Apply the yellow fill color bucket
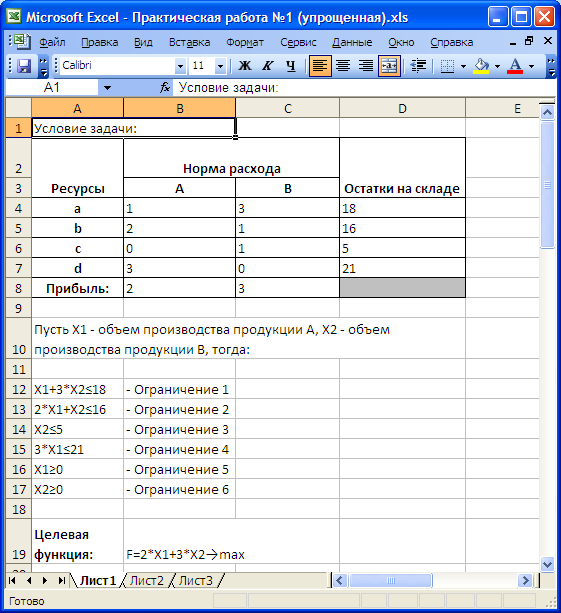Screen dimensions: 561x613 tap(481, 66)
